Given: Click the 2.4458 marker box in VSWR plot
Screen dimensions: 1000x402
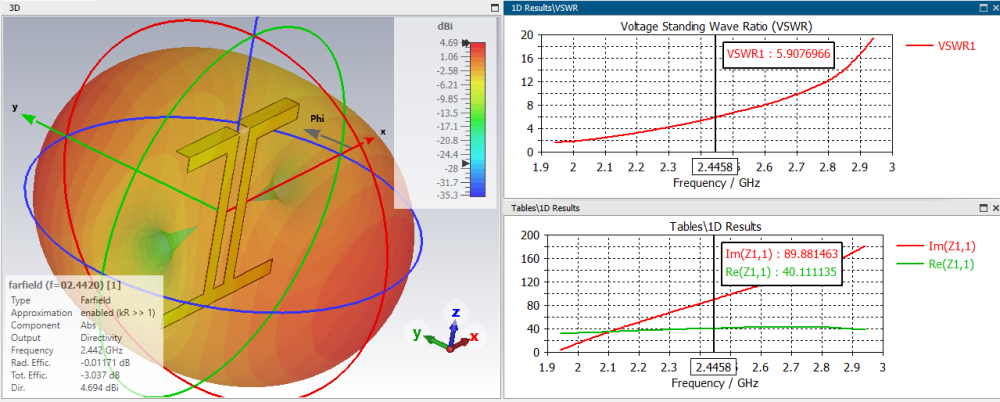Looking at the screenshot, I should point(714,167).
